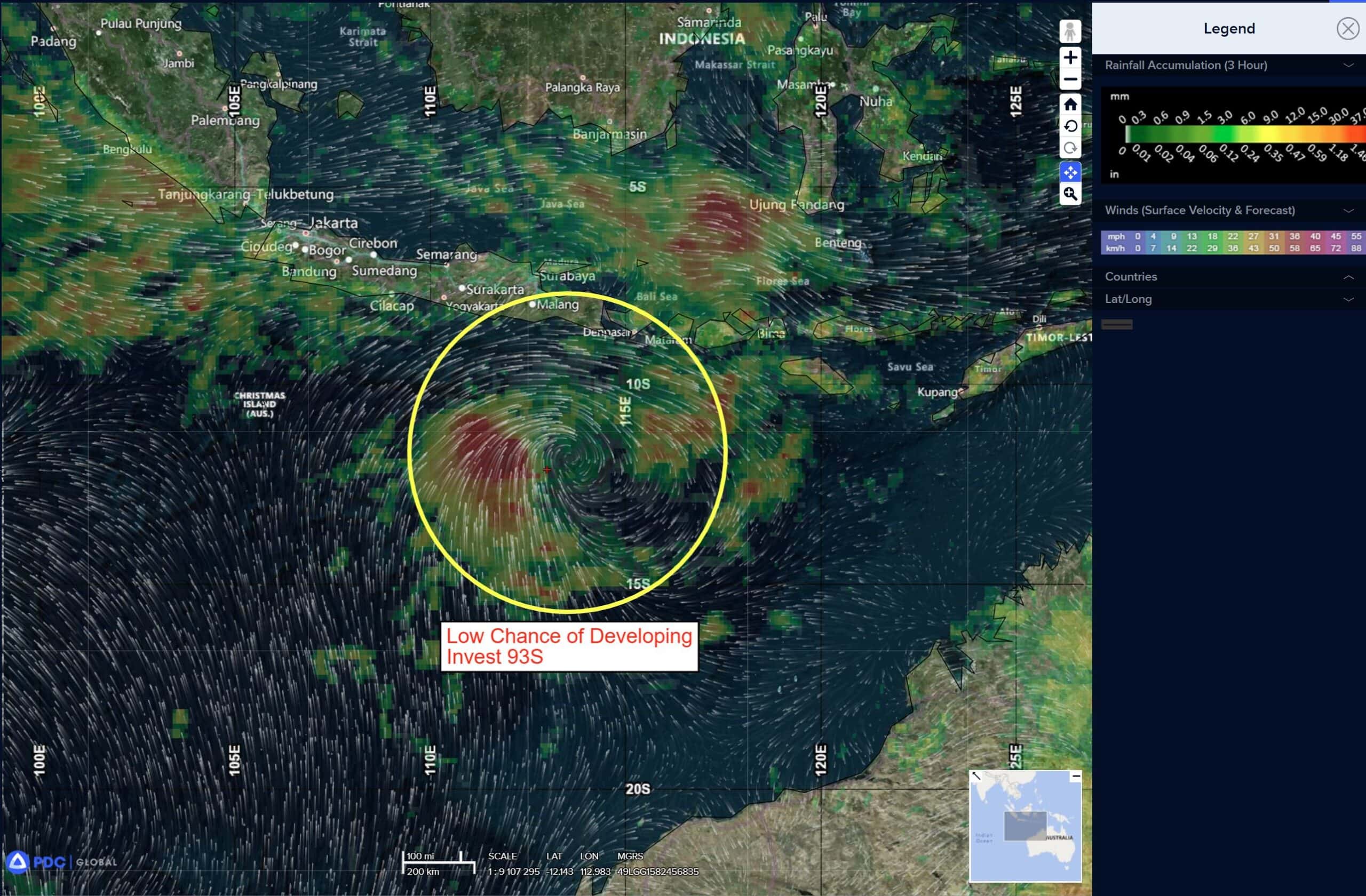Select the zoom-to-area magnifier tool
The image size is (1366, 896).
(x=1070, y=194)
